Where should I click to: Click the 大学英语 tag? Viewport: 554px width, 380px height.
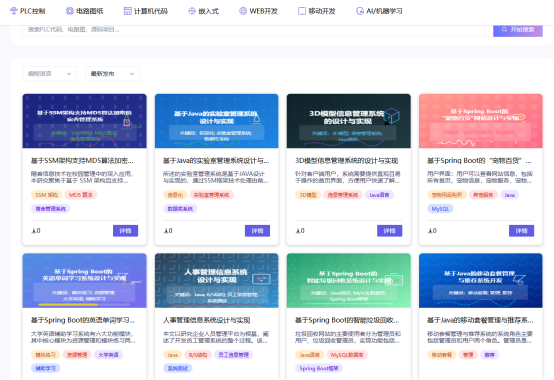[x=108, y=355]
